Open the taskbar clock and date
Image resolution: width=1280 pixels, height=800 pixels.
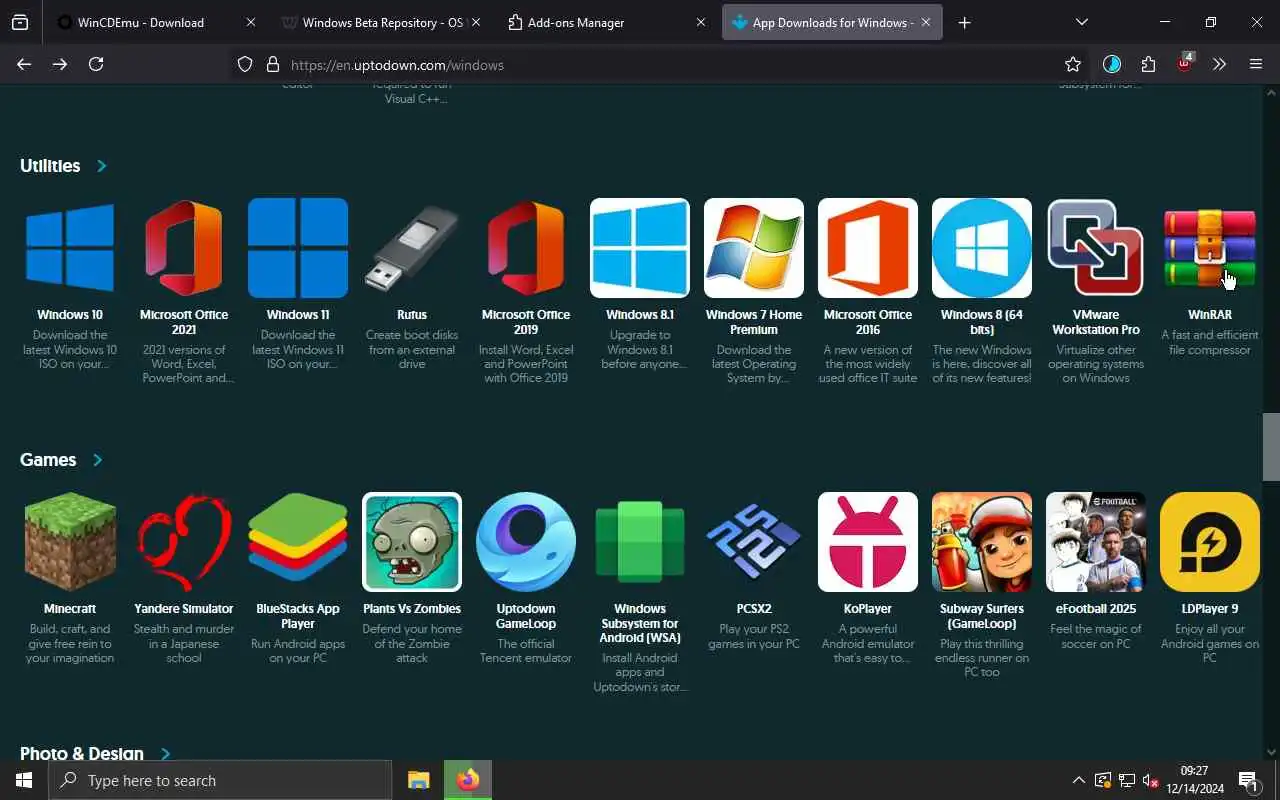pos(1195,780)
